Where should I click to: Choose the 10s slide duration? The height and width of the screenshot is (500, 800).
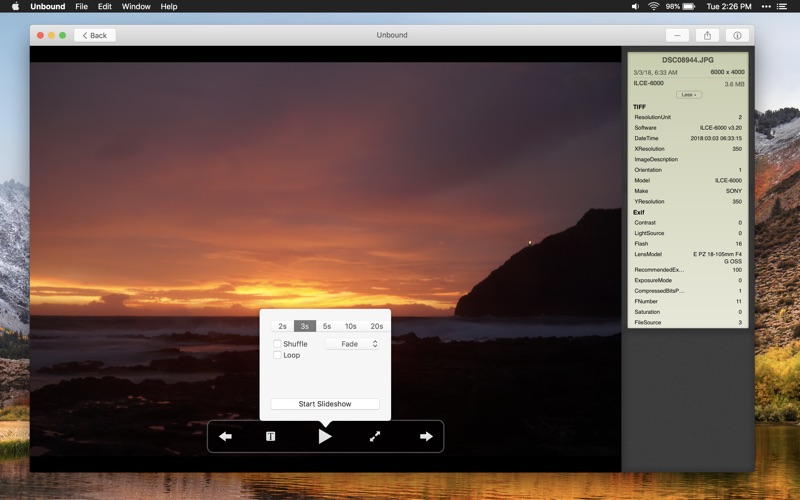pos(351,326)
